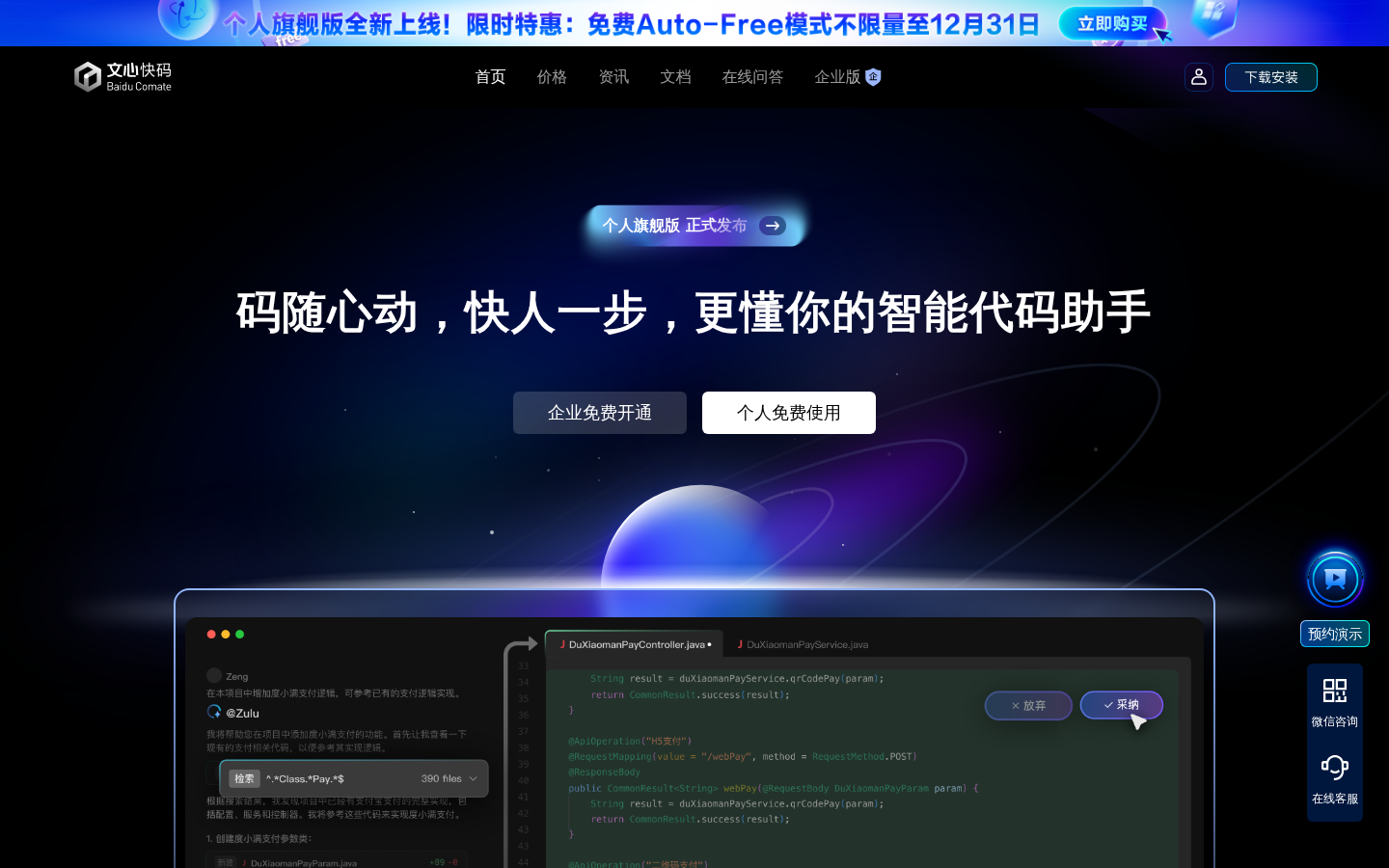Open the user account icon
Image resolution: width=1389 pixels, height=868 pixels.
[x=1199, y=77]
